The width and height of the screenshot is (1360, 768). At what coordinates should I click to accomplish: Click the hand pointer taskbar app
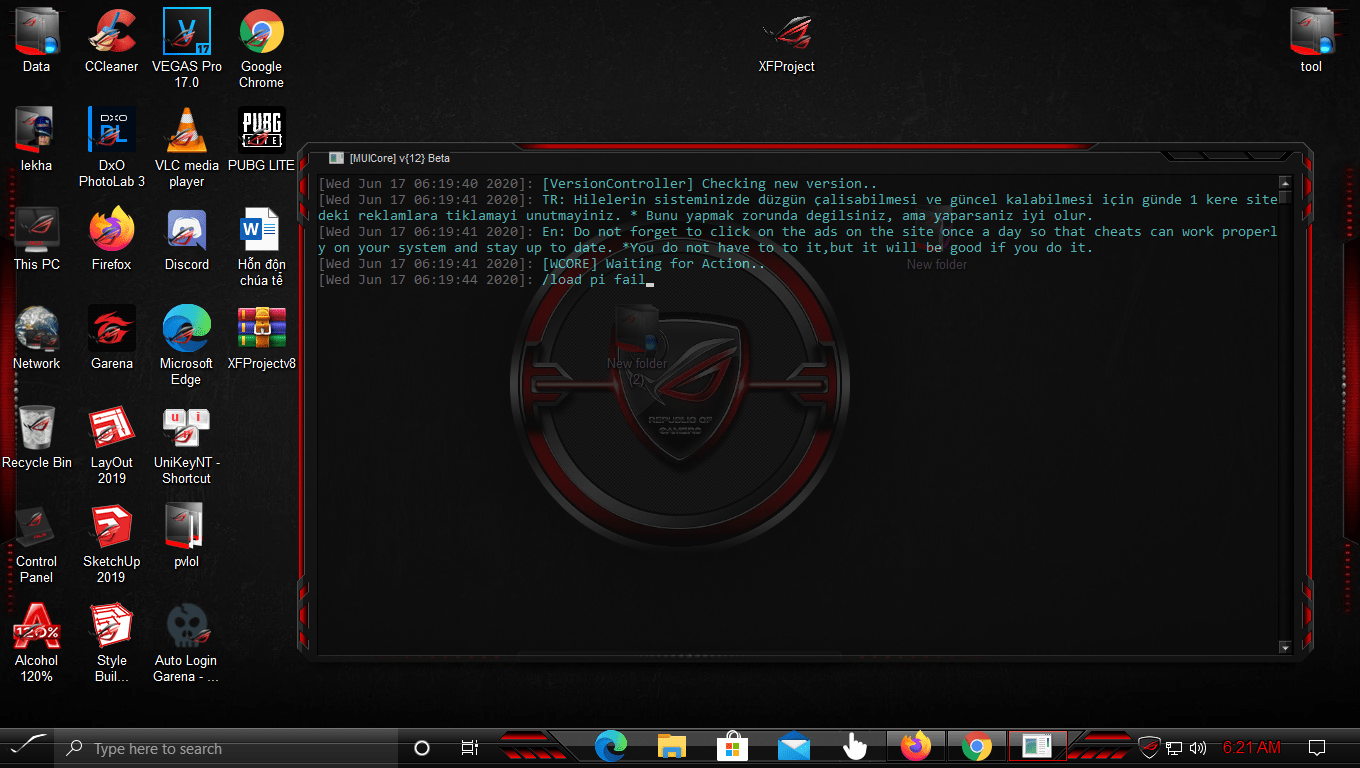click(854, 747)
